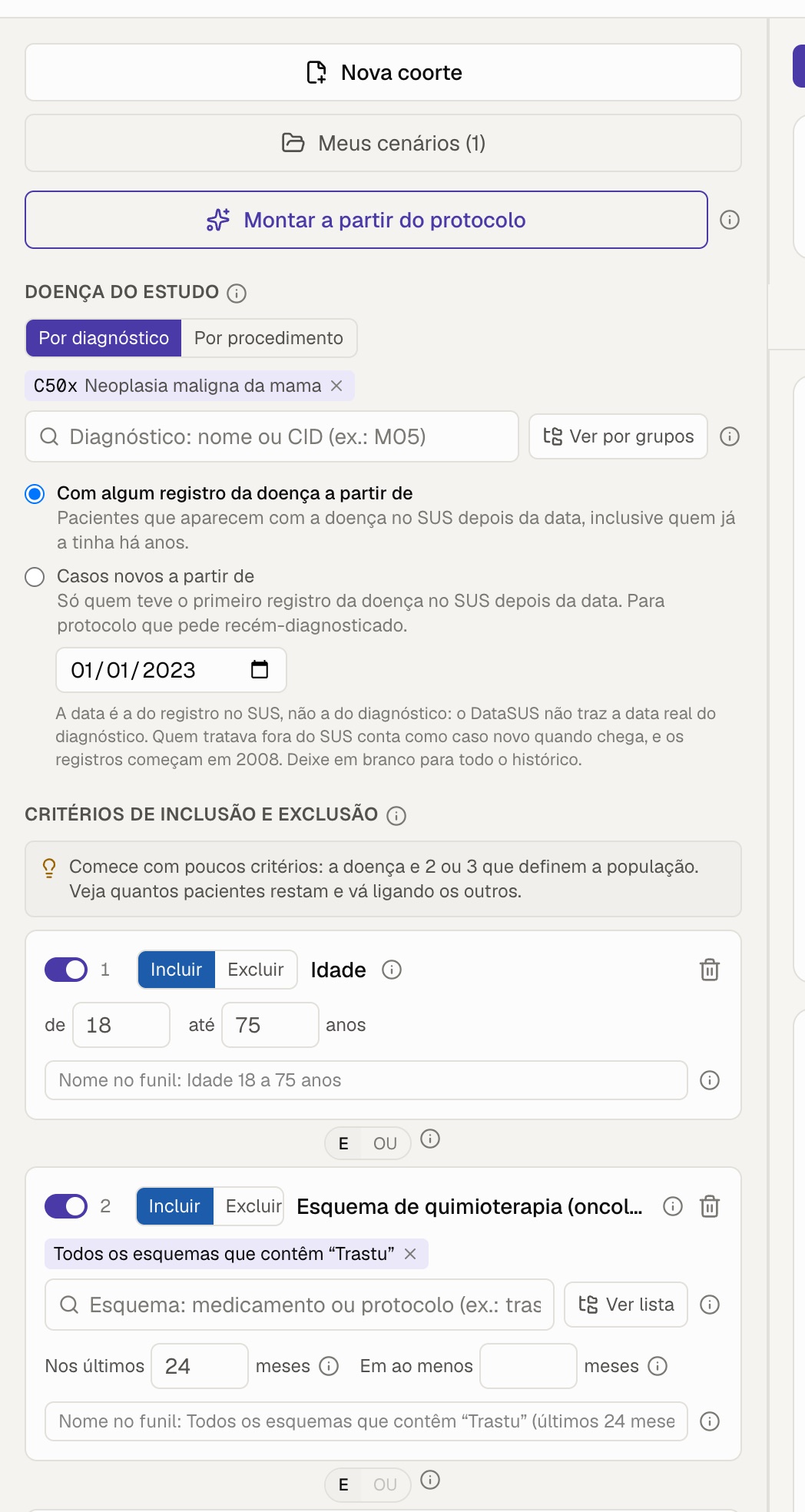The image size is (805, 1512).
Task: Toggle off criterion 1 Idade switch
Action: (x=66, y=970)
